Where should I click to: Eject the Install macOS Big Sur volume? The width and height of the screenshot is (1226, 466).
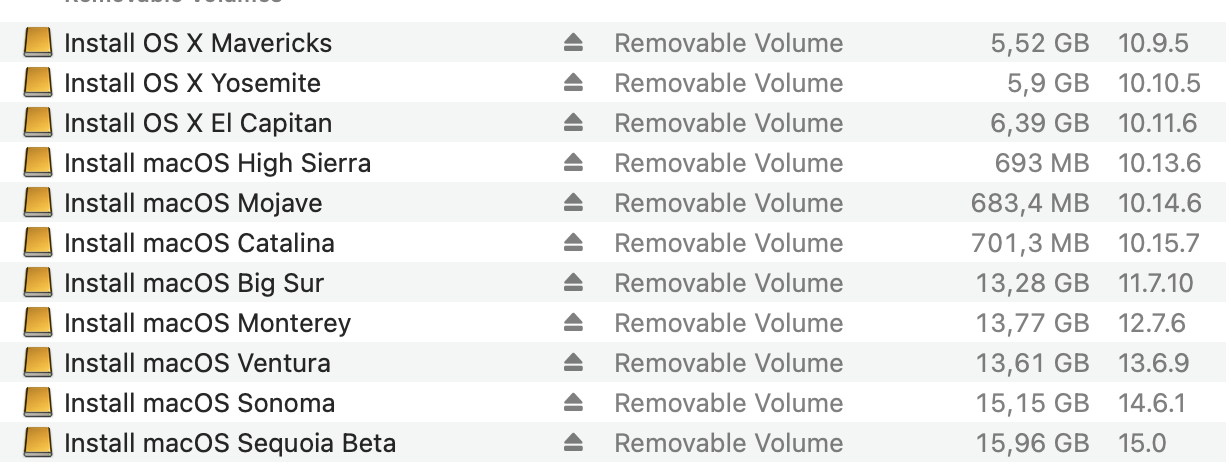572,283
